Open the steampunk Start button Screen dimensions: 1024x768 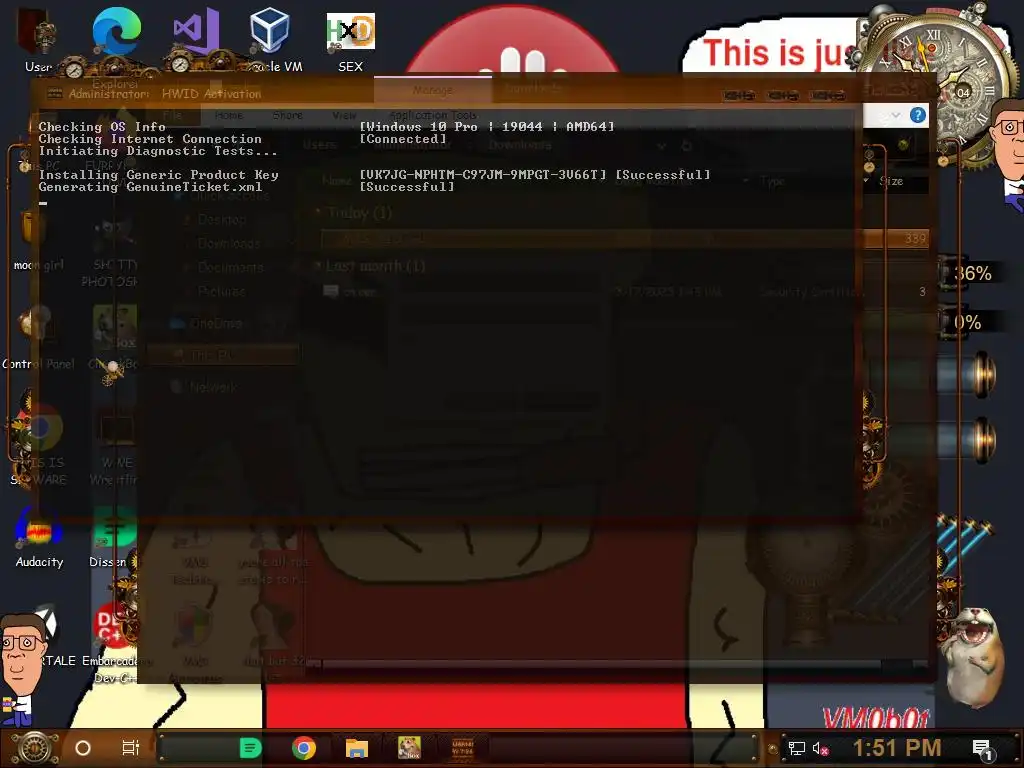pos(35,748)
